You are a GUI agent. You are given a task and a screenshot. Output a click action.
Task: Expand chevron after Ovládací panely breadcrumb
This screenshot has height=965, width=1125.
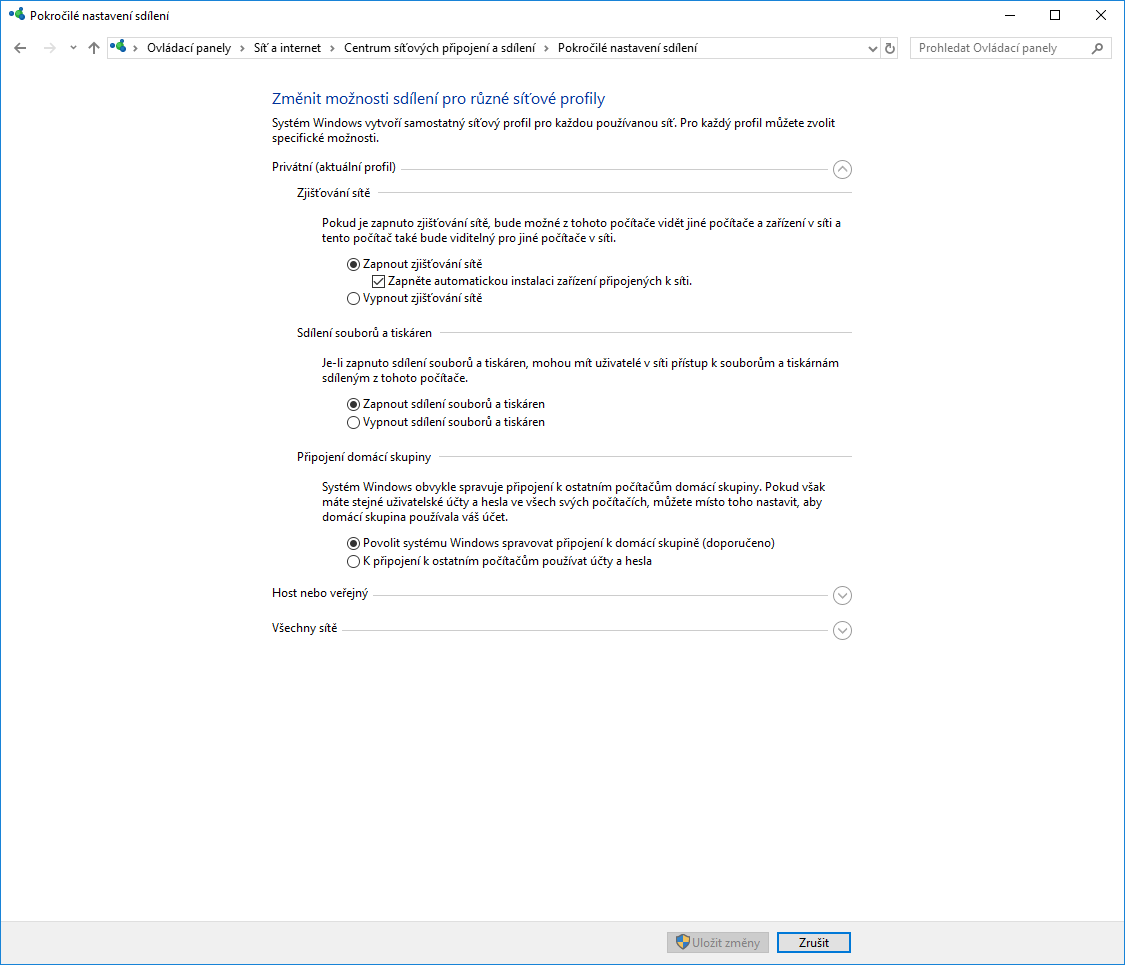(243, 48)
